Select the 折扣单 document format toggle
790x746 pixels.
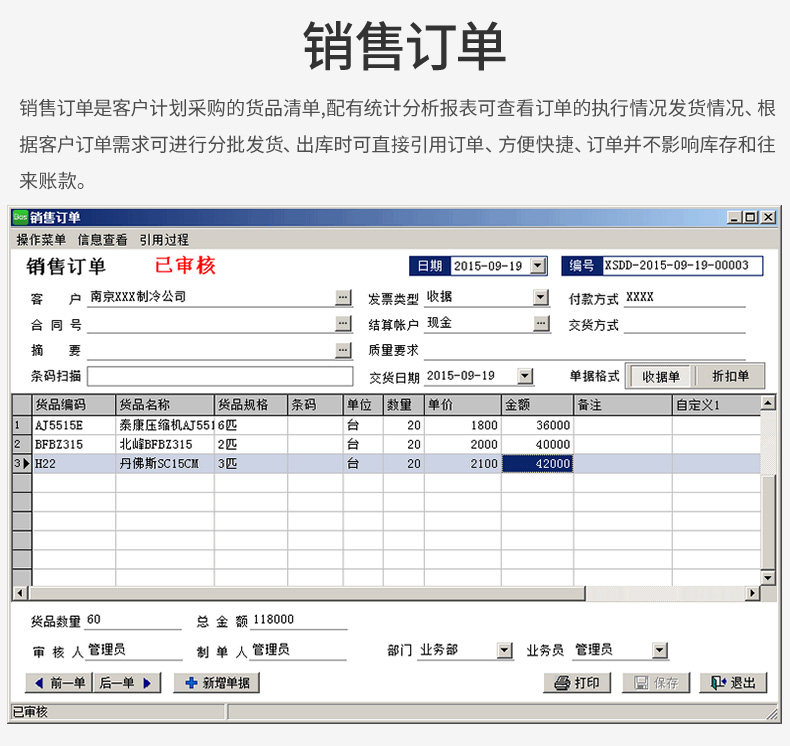730,376
